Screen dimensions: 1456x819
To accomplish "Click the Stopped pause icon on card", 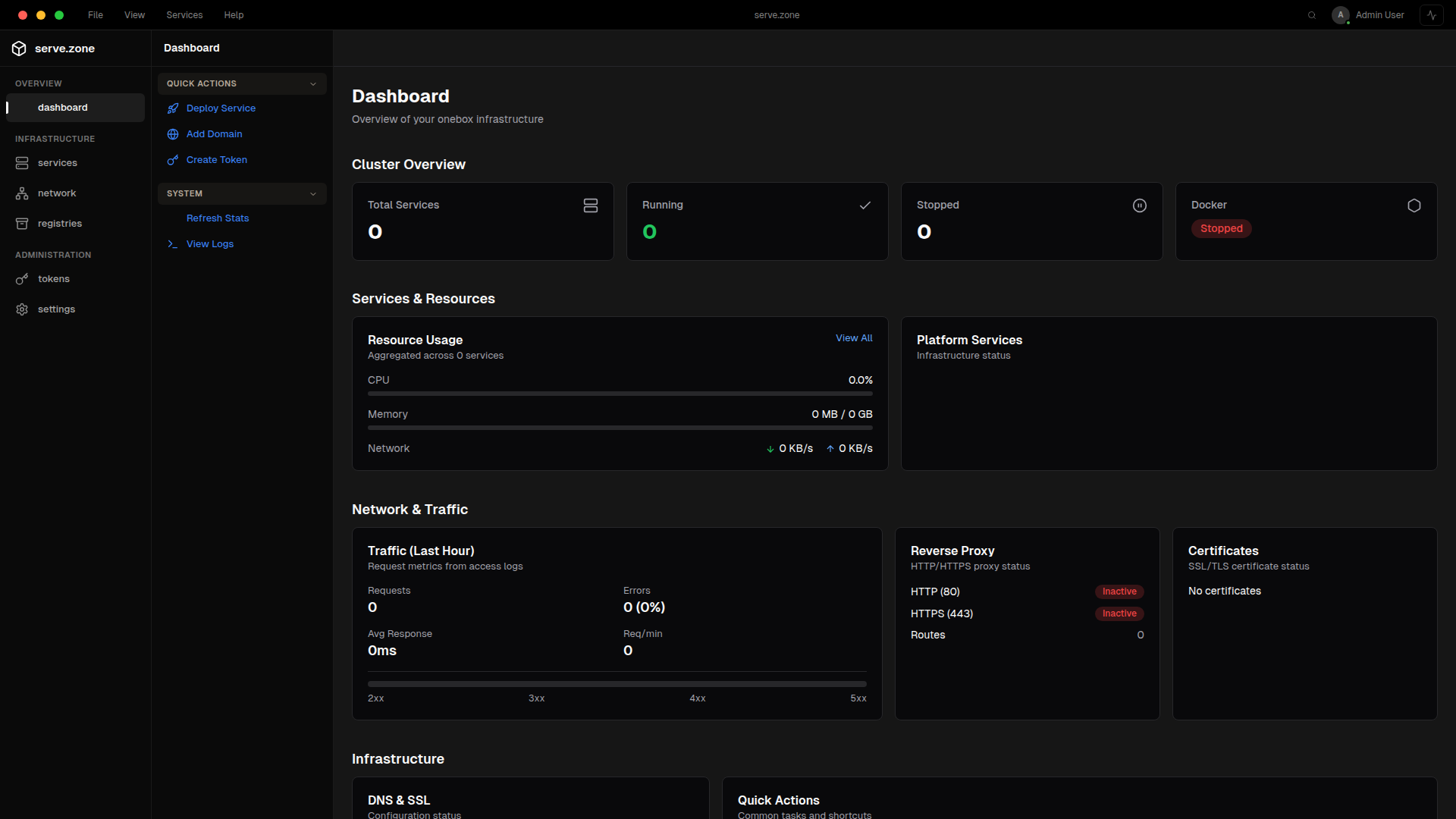I will tap(1139, 206).
